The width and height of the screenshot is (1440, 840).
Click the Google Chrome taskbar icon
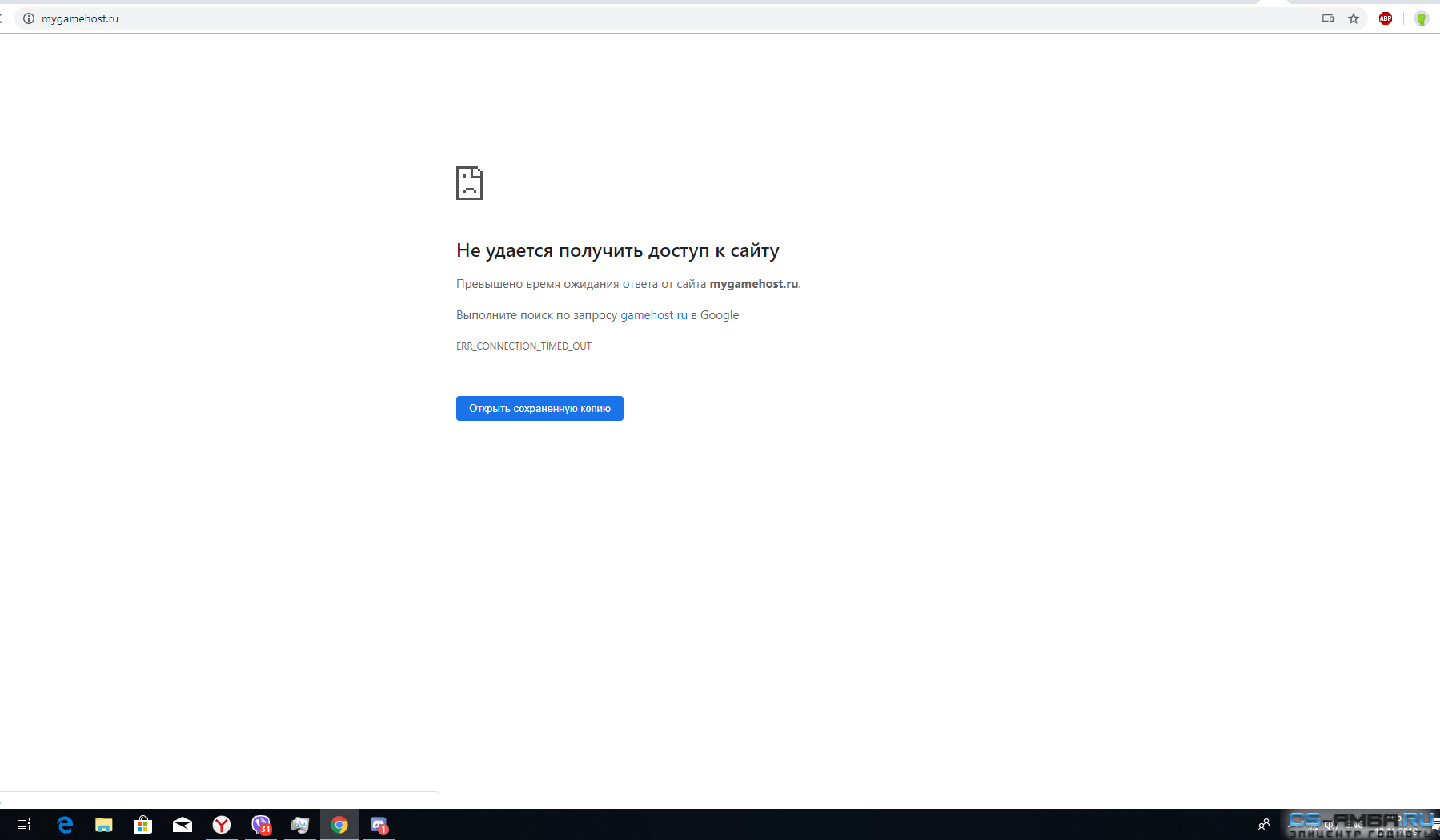pyautogui.click(x=339, y=825)
